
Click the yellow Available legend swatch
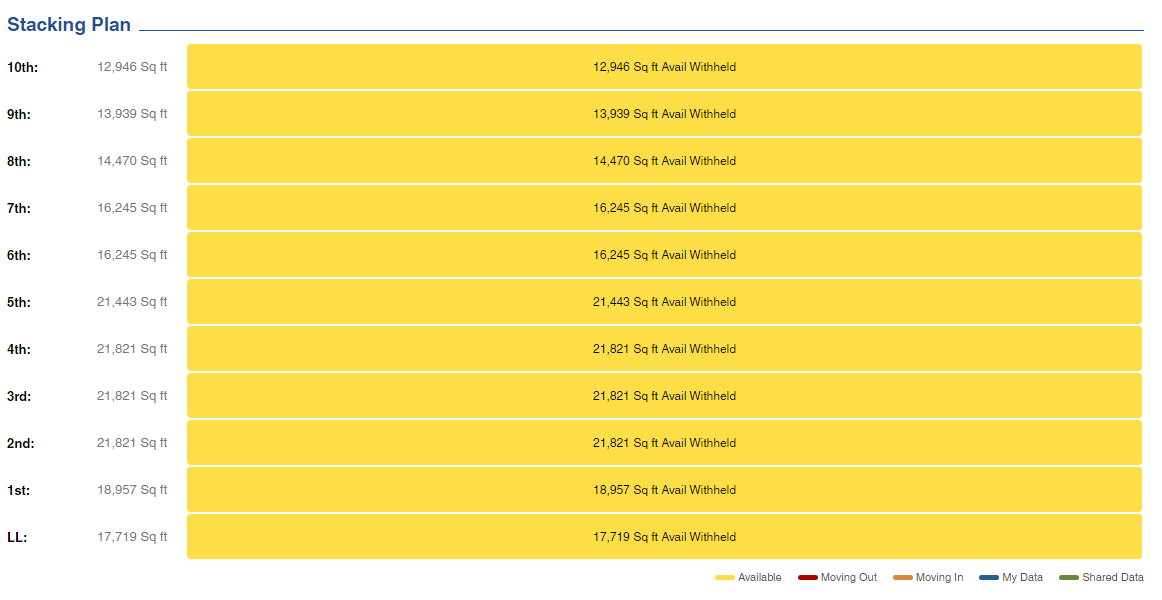coord(725,578)
